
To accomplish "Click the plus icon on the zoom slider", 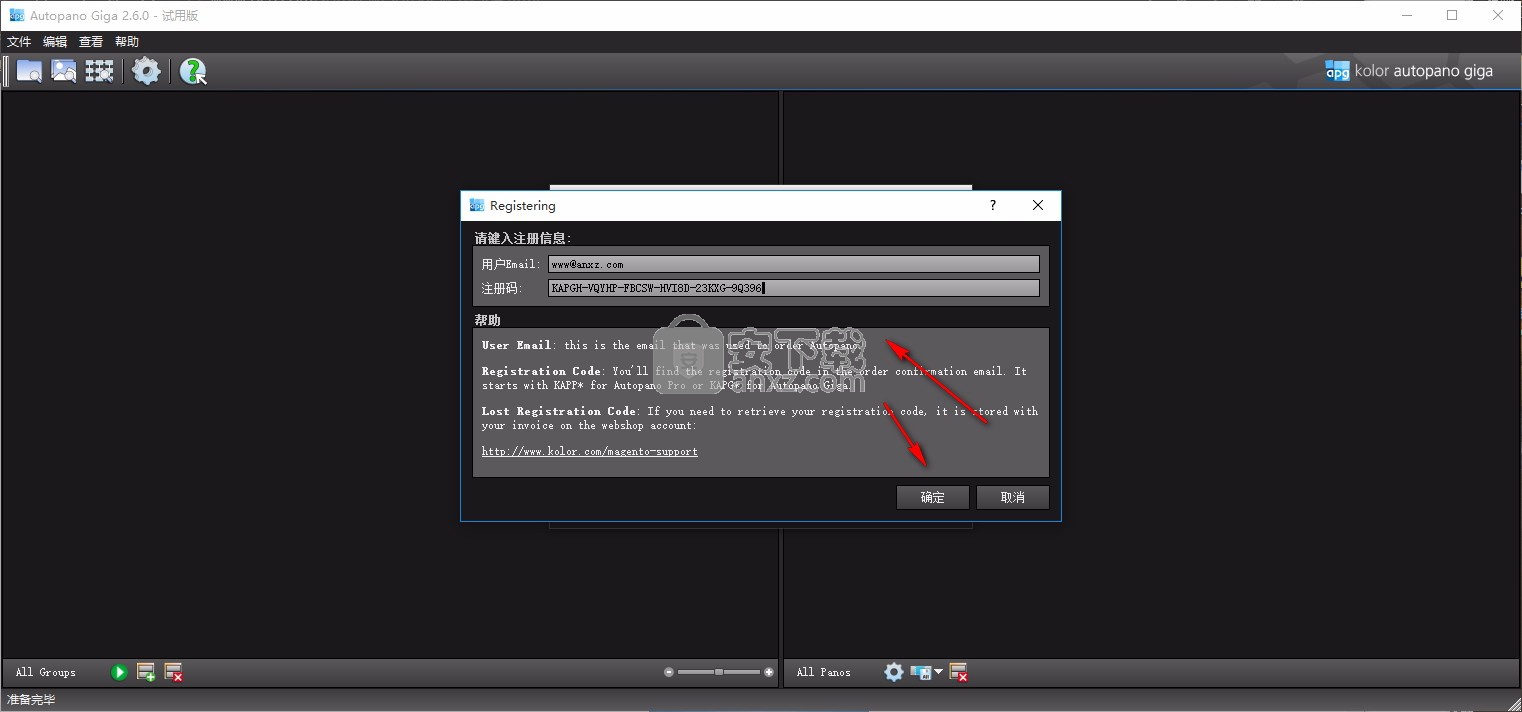I will coord(768,672).
